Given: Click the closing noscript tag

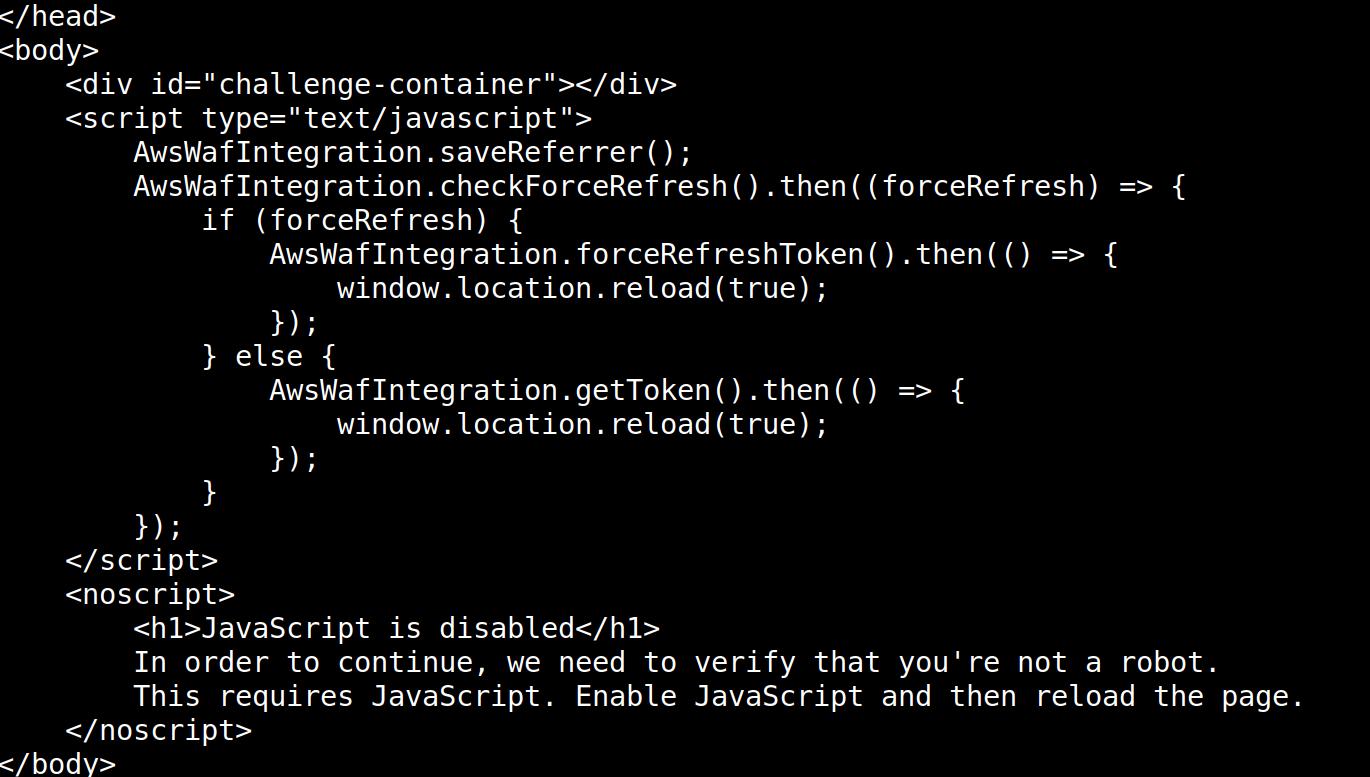Looking at the screenshot, I should click(158, 730).
